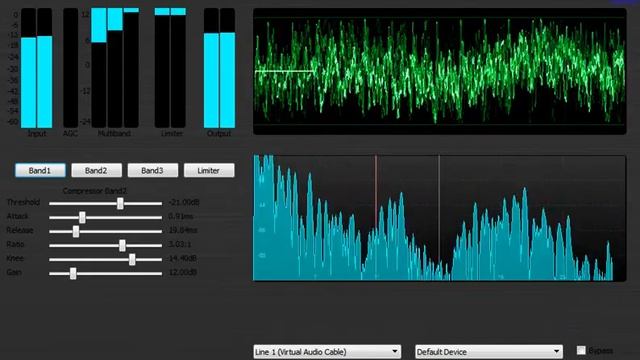The width and height of the screenshot is (640, 360).
Task: Click the Attack slider handle
Action: tap(82, 217)
